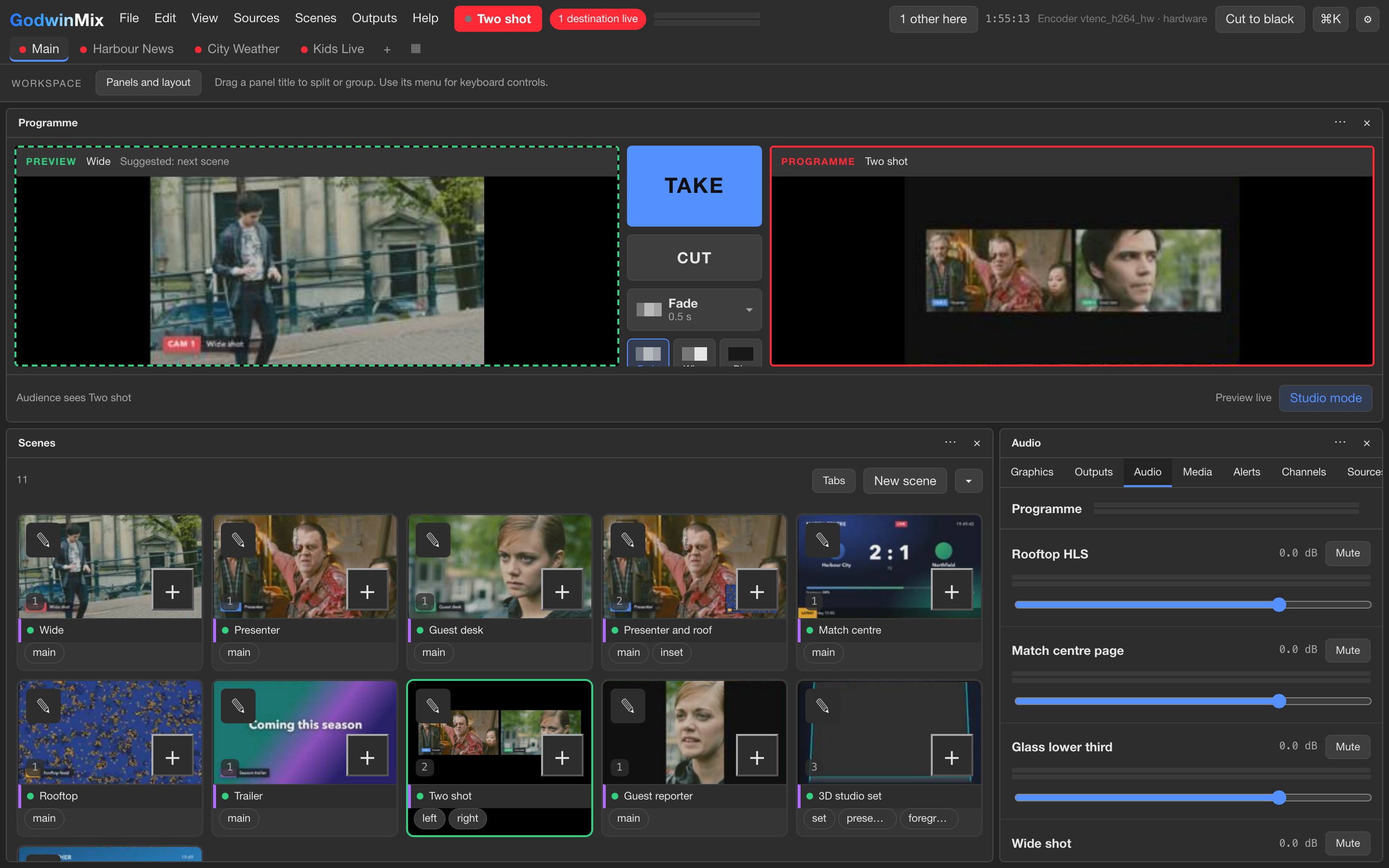Click the TAKE button
1389x868 pixels.
tap(694, 186)
